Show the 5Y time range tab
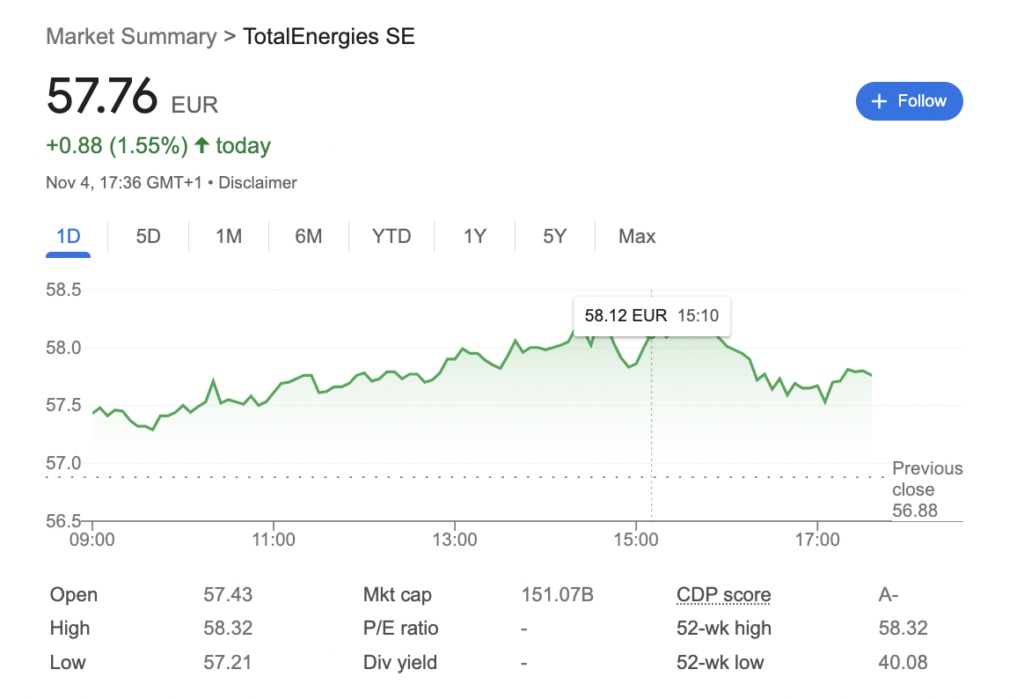1024x699 pixels. click(x=555, y=236)
